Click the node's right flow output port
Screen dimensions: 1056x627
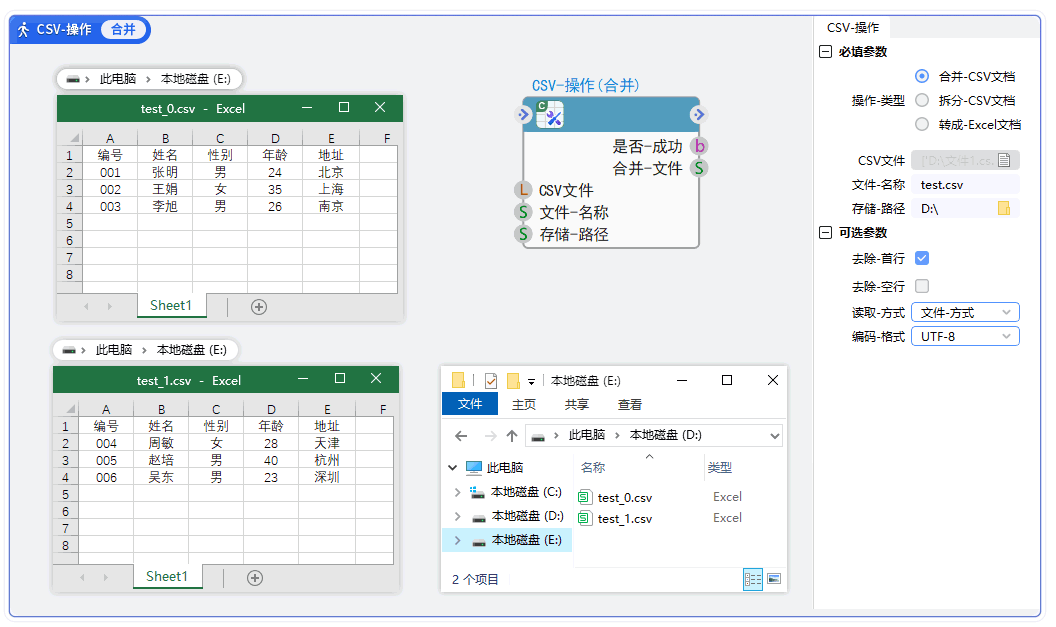pos(697,115)
